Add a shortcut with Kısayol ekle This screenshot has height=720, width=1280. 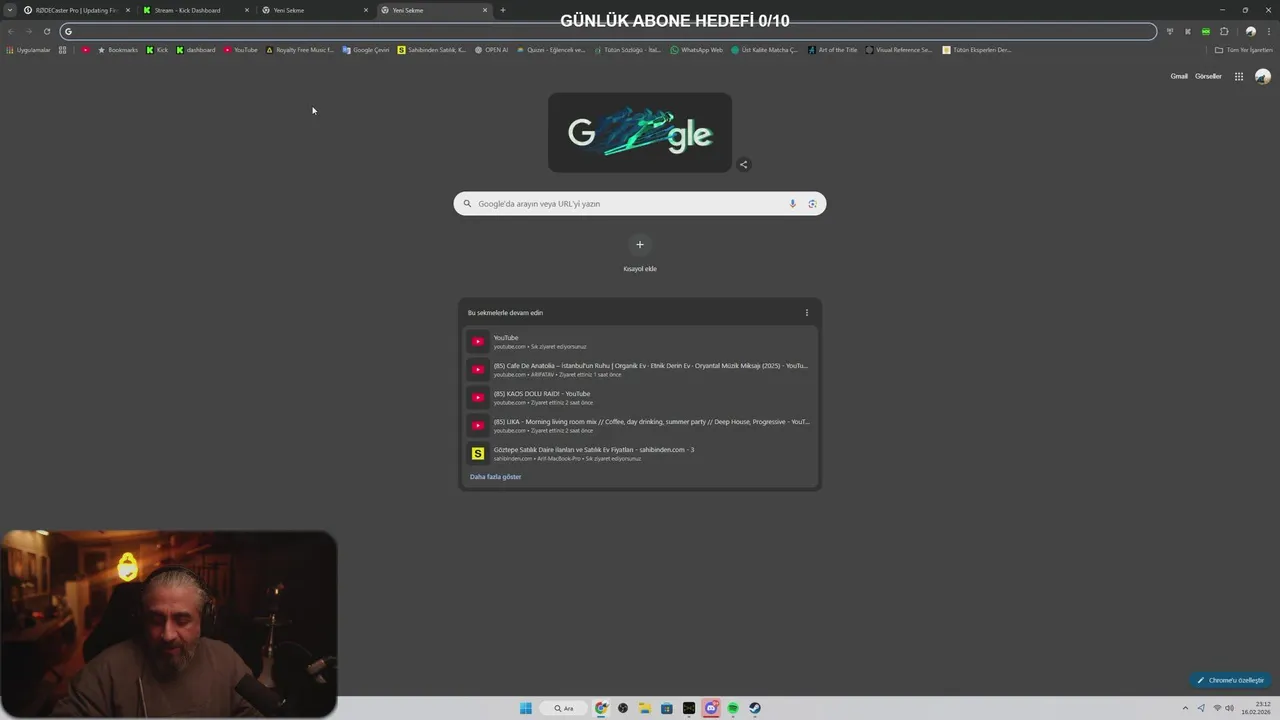click(x=640, y=253)
